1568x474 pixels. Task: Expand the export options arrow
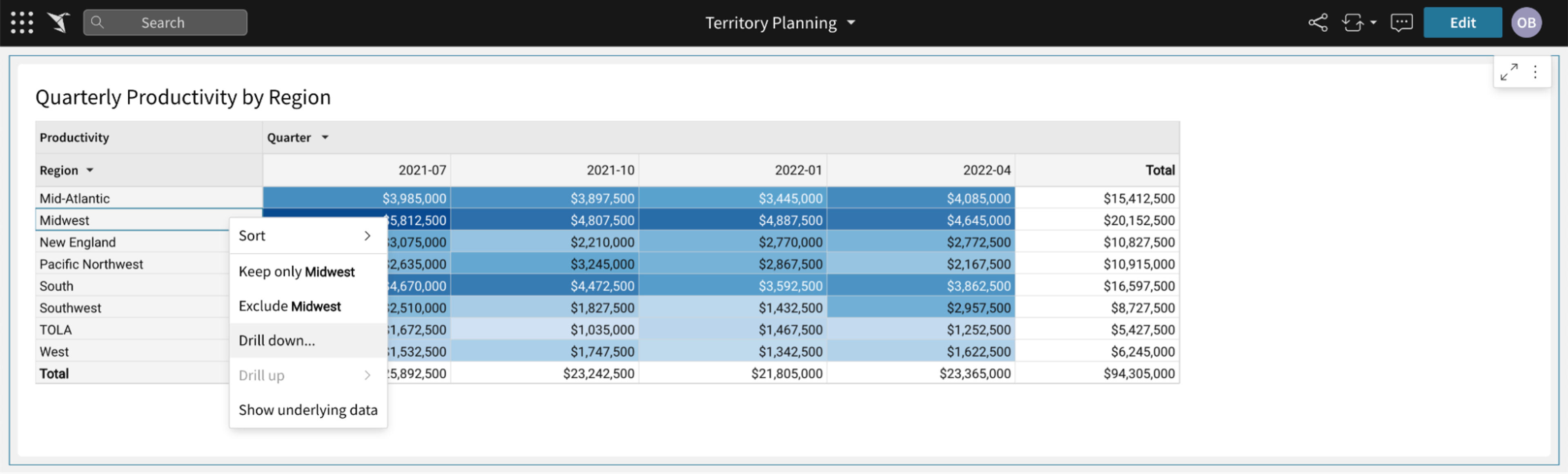click(x=1373, y=23)
